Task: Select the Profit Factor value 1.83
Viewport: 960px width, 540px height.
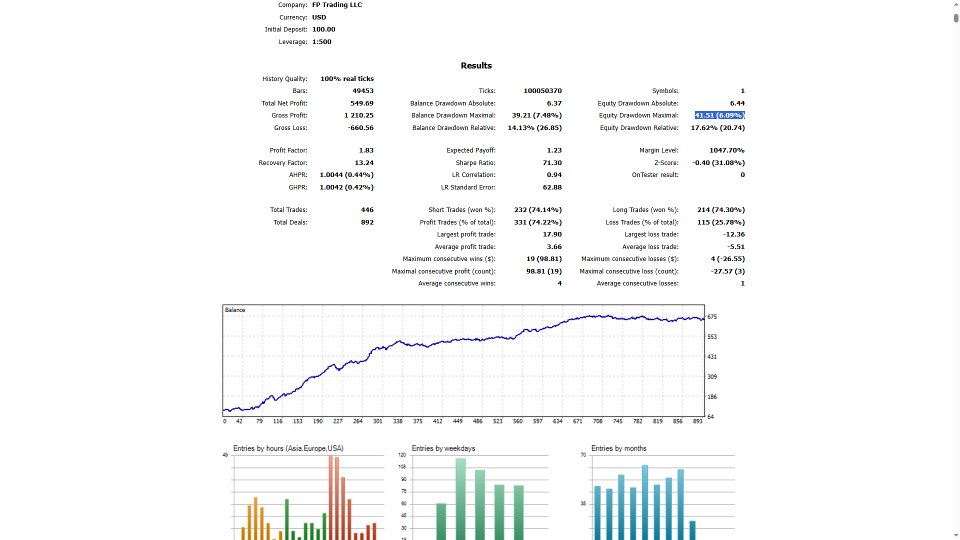Action: tap(366, 151)
